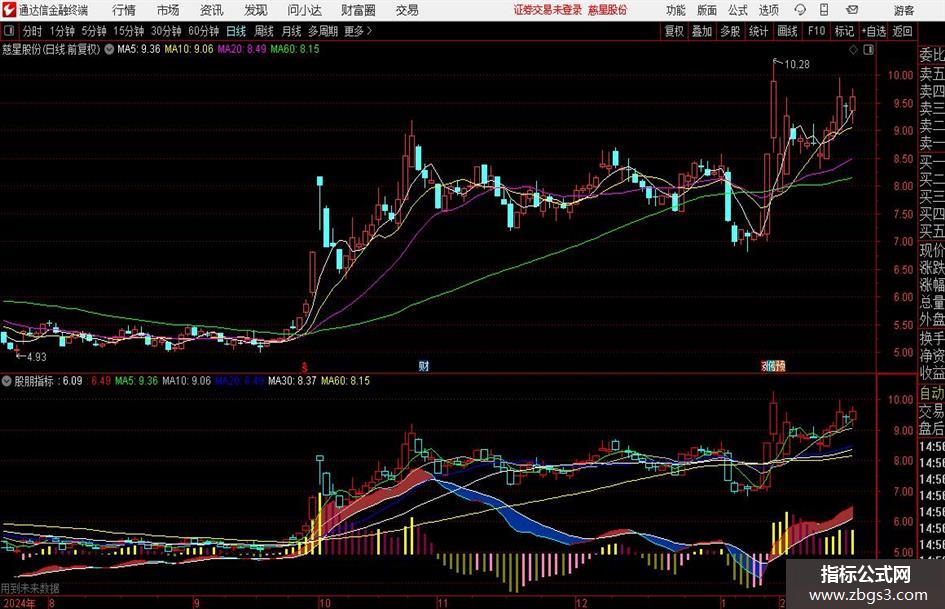Click the 用到未来数据 warning text
The image size is (945, 609).
30,588
